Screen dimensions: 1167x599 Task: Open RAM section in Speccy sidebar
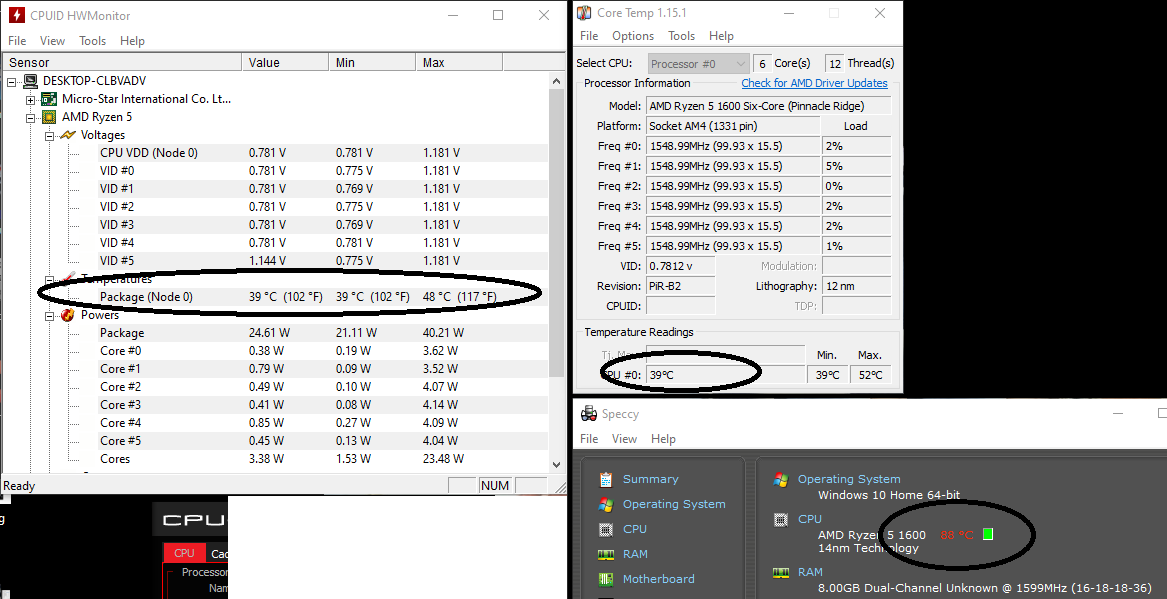coord(635,554)
